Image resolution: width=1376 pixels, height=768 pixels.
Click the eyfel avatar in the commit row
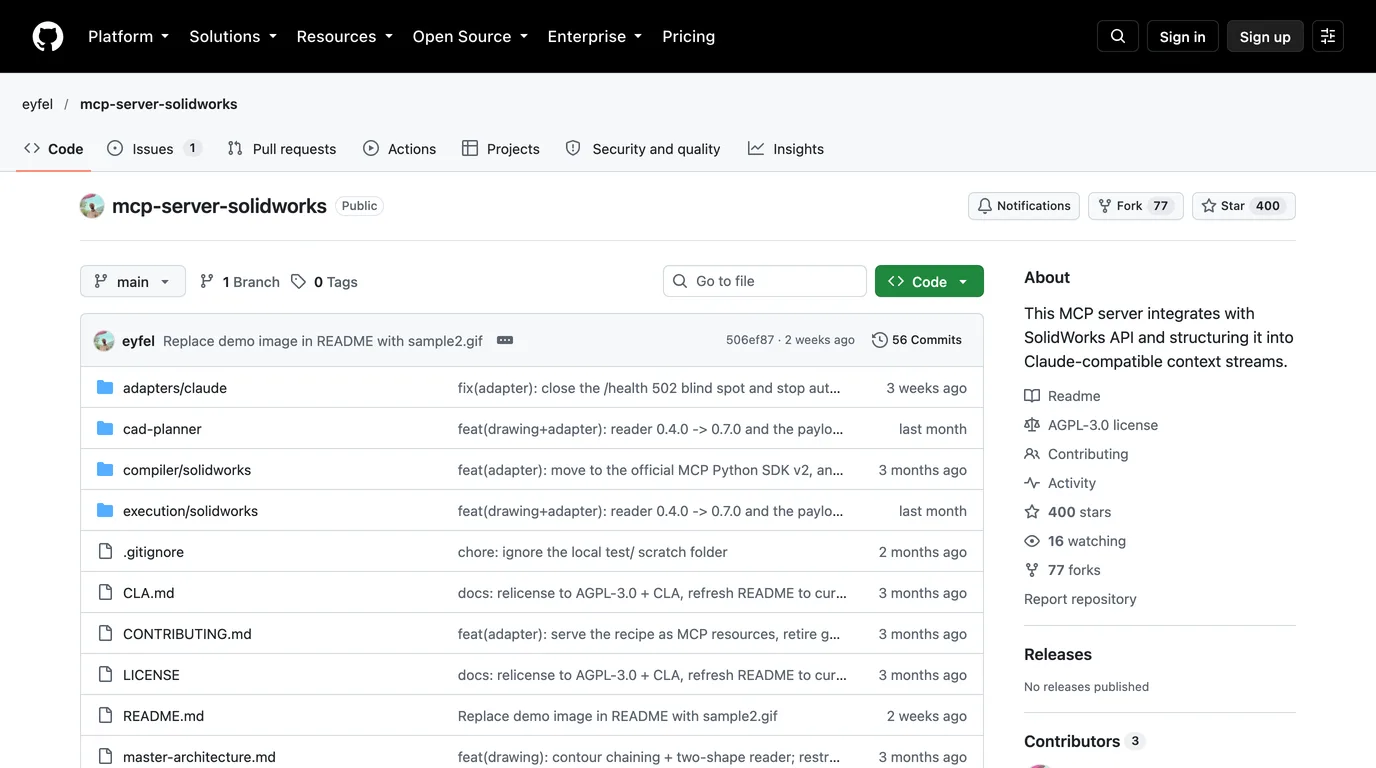point(104,341)
